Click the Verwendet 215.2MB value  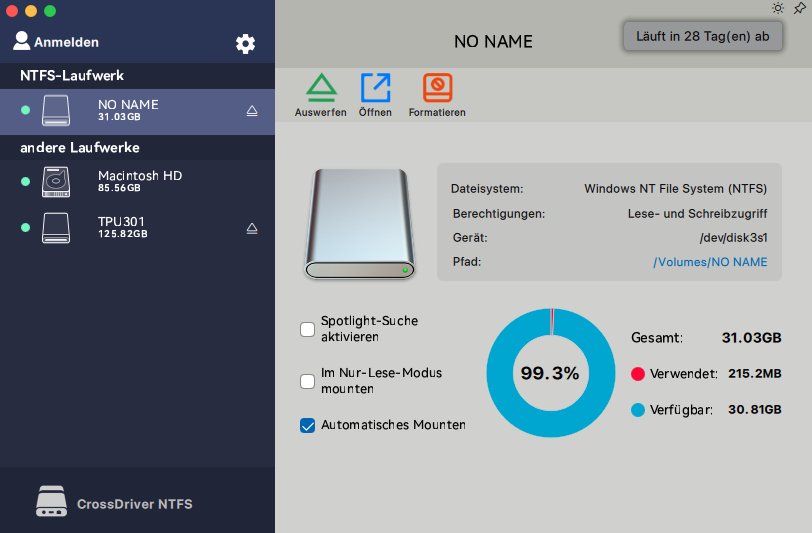click(x=755, y=373)
